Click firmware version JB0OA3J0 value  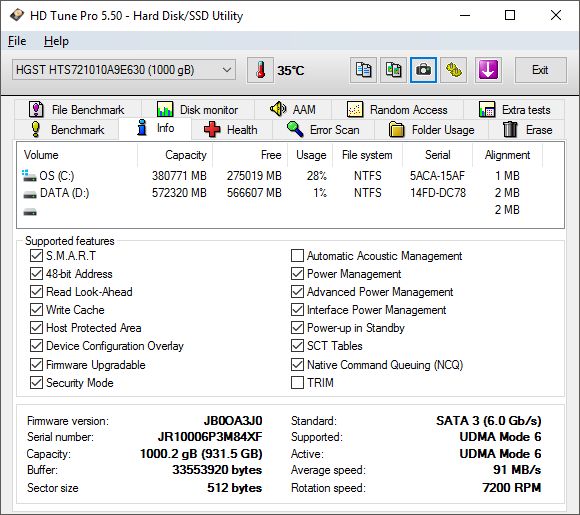(x=233, y=421)
